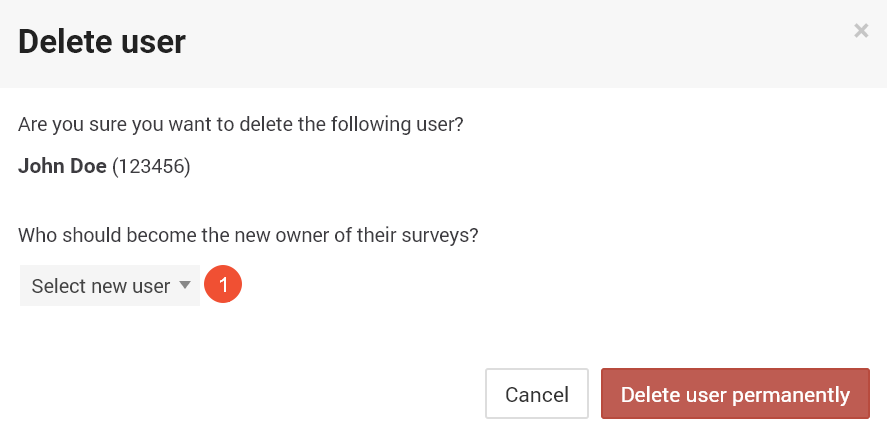The image size is (887, 435).
Task: Choose a new survey owner from the combo box
Action: (110, 286)
